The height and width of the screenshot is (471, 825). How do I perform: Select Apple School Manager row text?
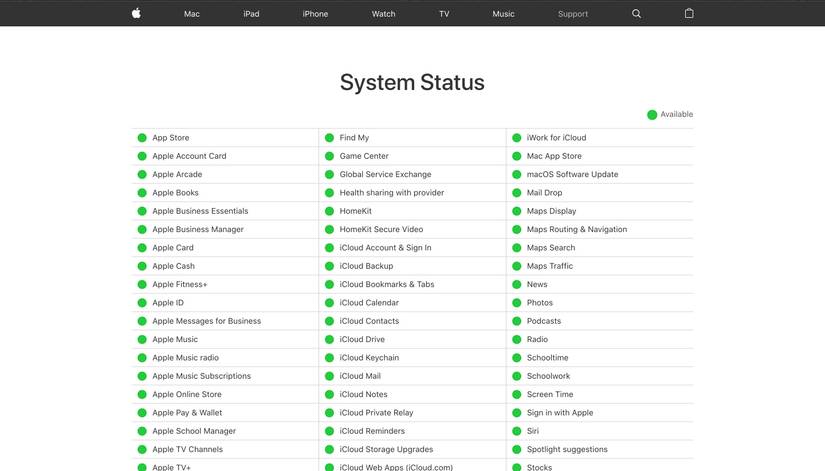coord(194,431)
